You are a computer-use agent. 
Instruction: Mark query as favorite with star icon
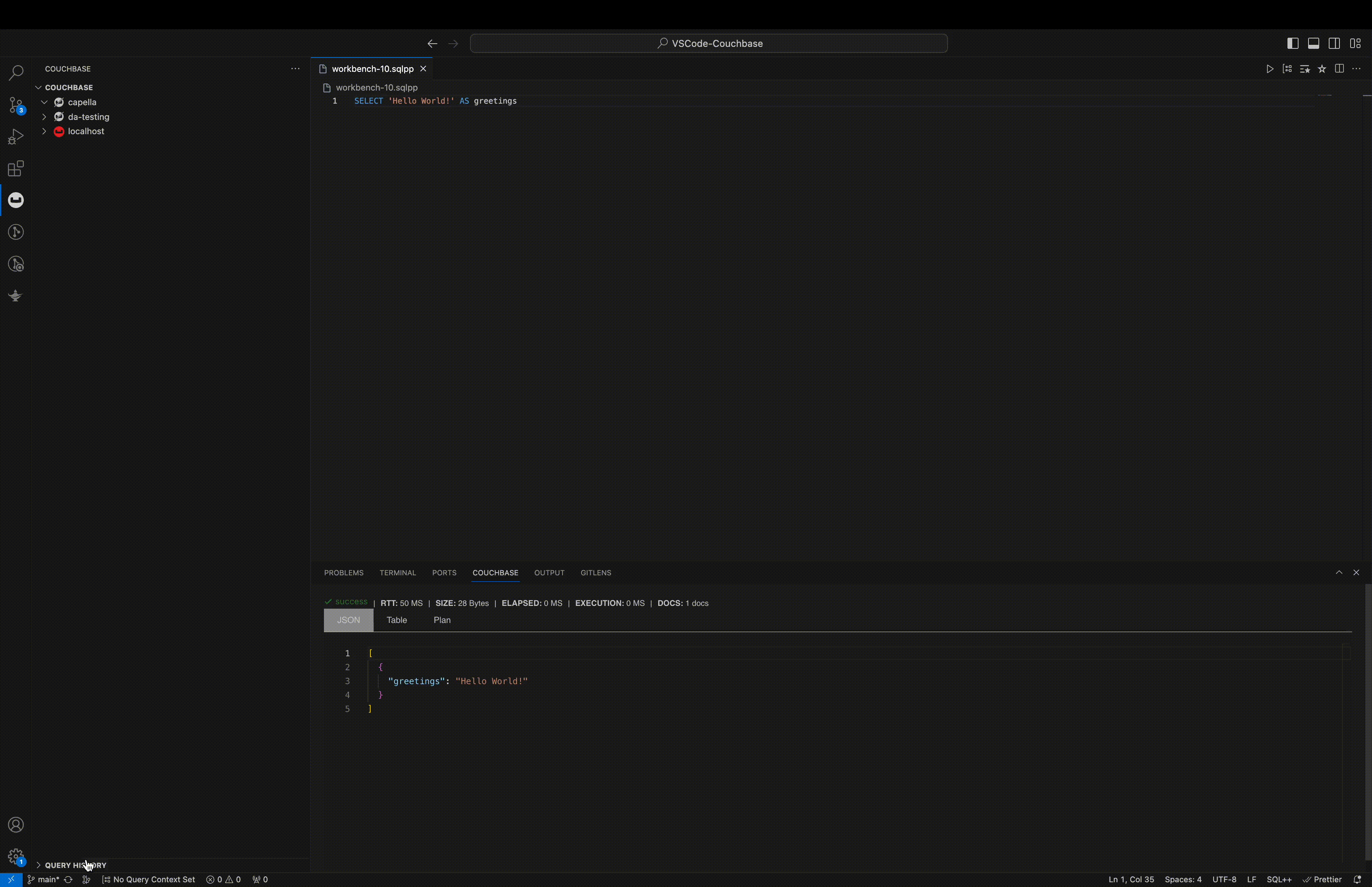(1322, 69)
